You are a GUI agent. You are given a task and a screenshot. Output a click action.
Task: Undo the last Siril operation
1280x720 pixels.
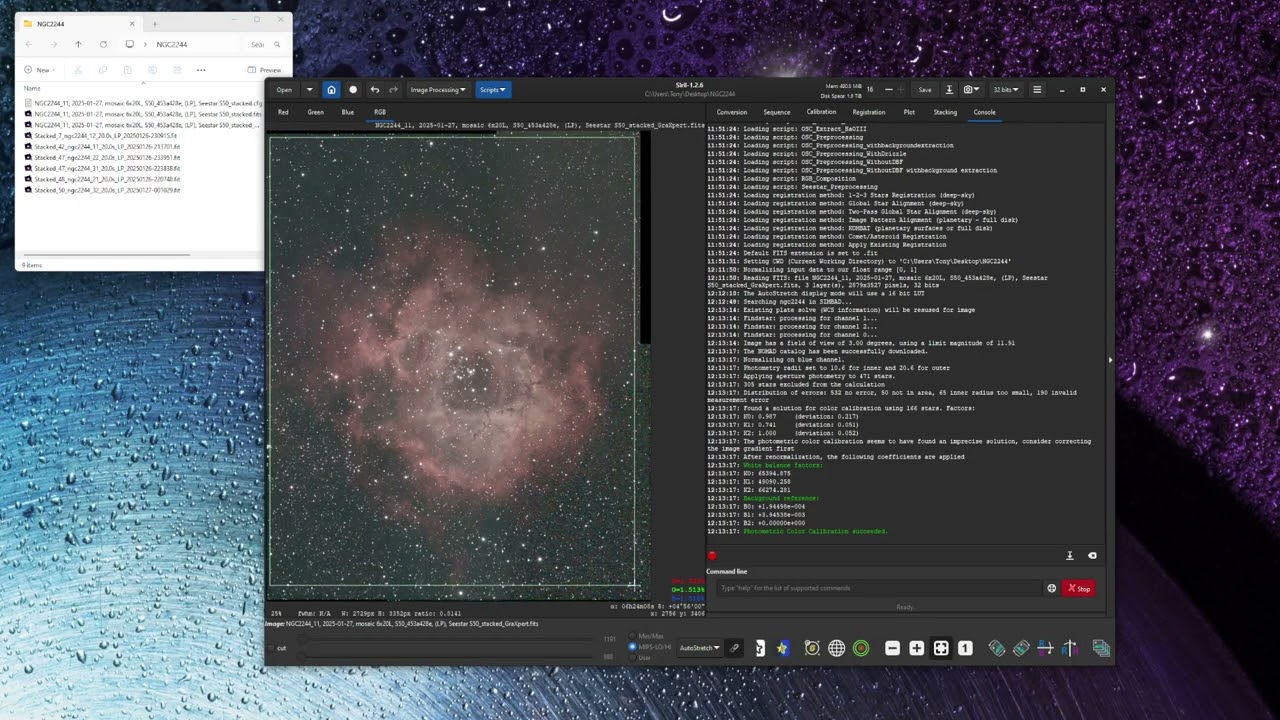click(x=375, y=90)
